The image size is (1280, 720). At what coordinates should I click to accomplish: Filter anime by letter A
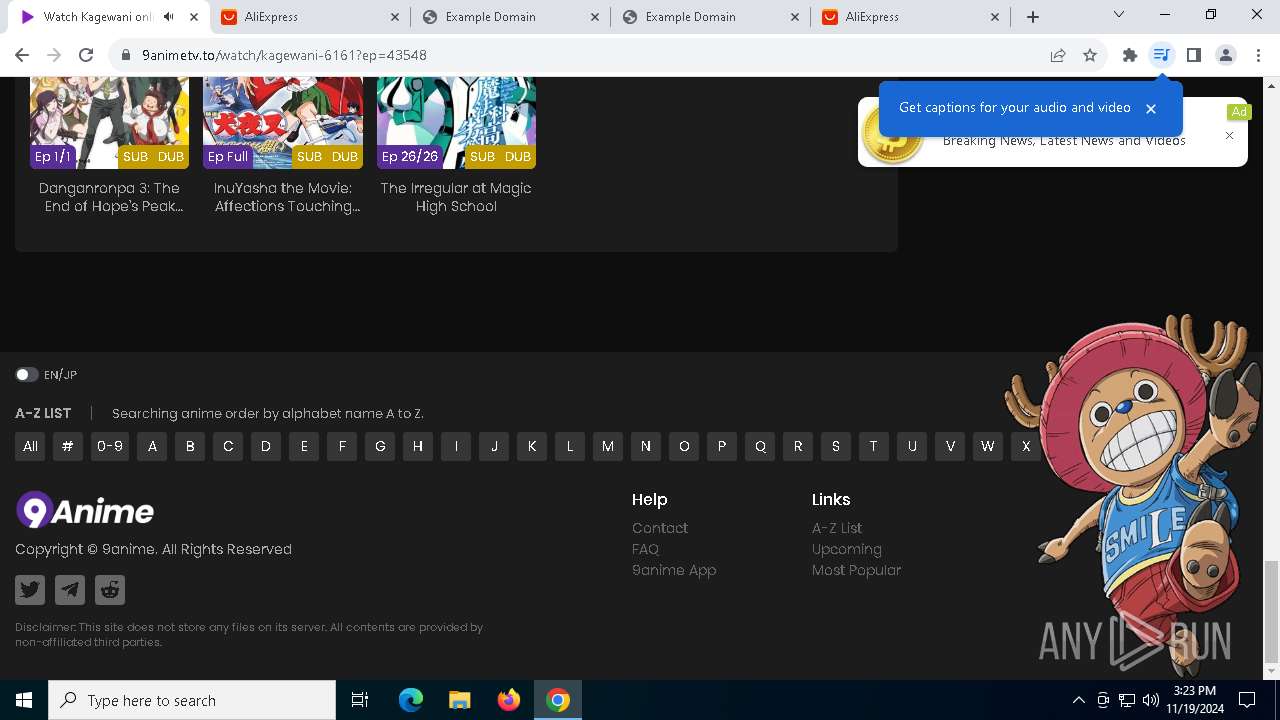click(152, 446)
